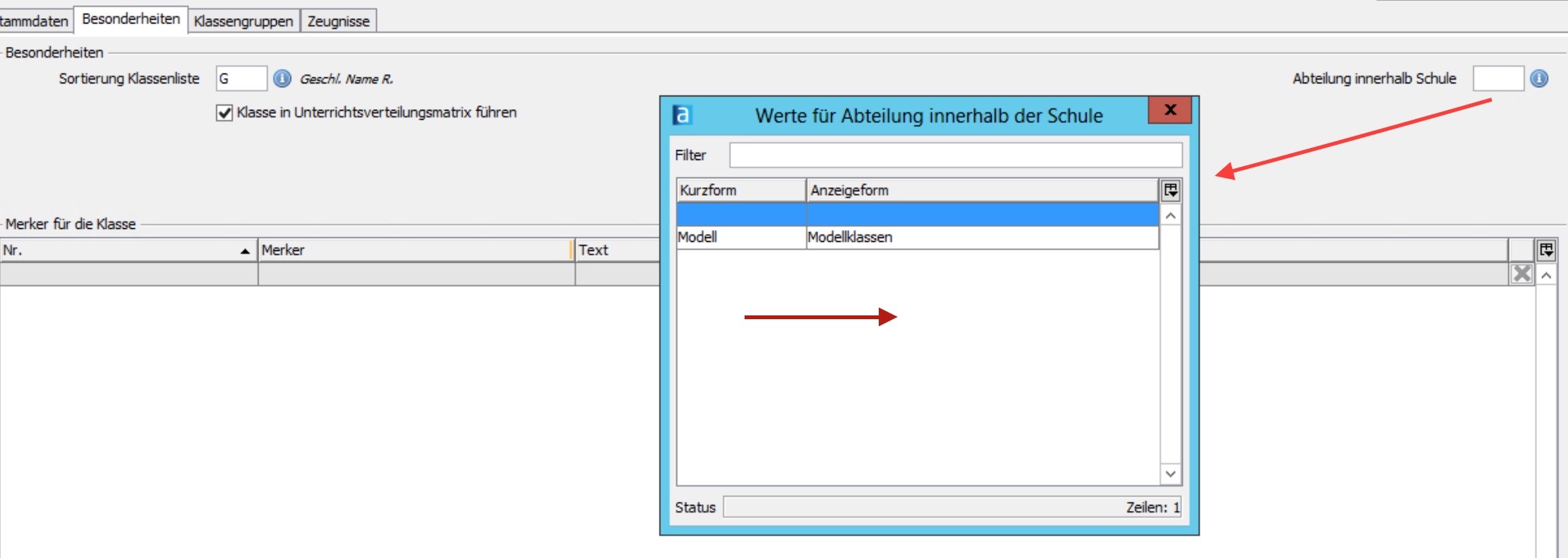This screenshot has height=558, width=1568.
Task: Close the Werte für Abteilung dialog
Action: 1170,110
